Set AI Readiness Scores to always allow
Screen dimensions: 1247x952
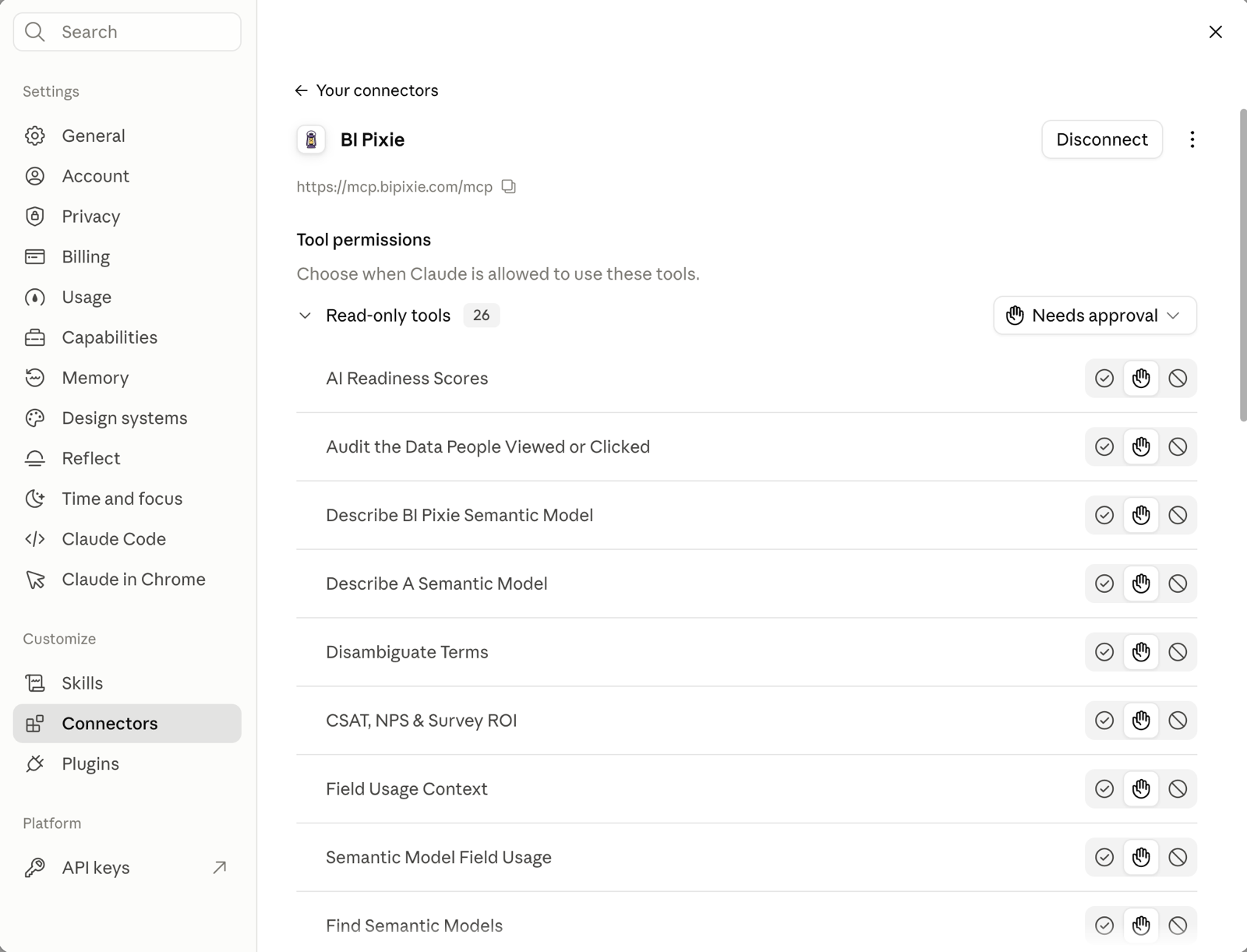point(1104,379)
